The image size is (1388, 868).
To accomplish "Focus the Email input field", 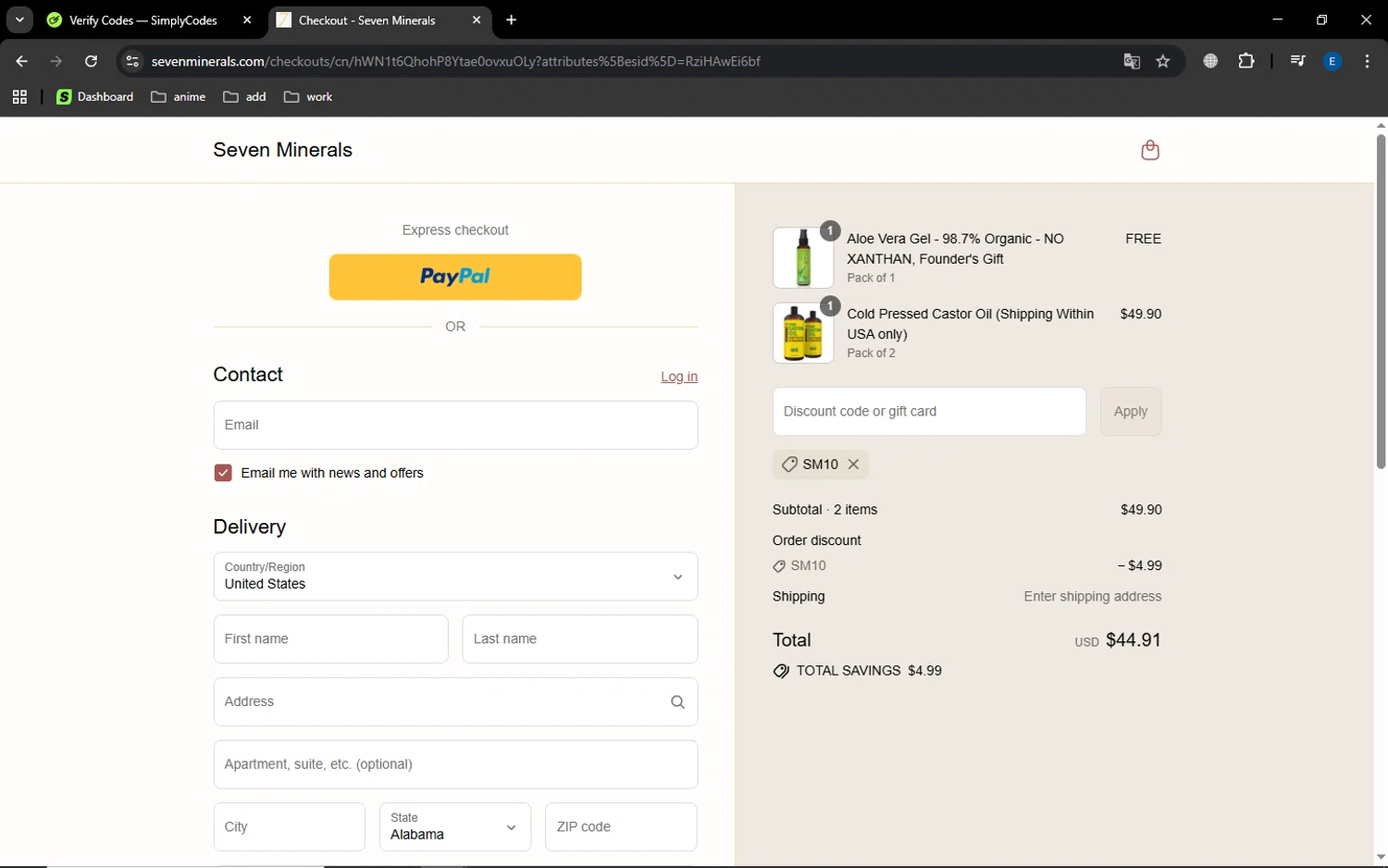I will click(455, 425).
